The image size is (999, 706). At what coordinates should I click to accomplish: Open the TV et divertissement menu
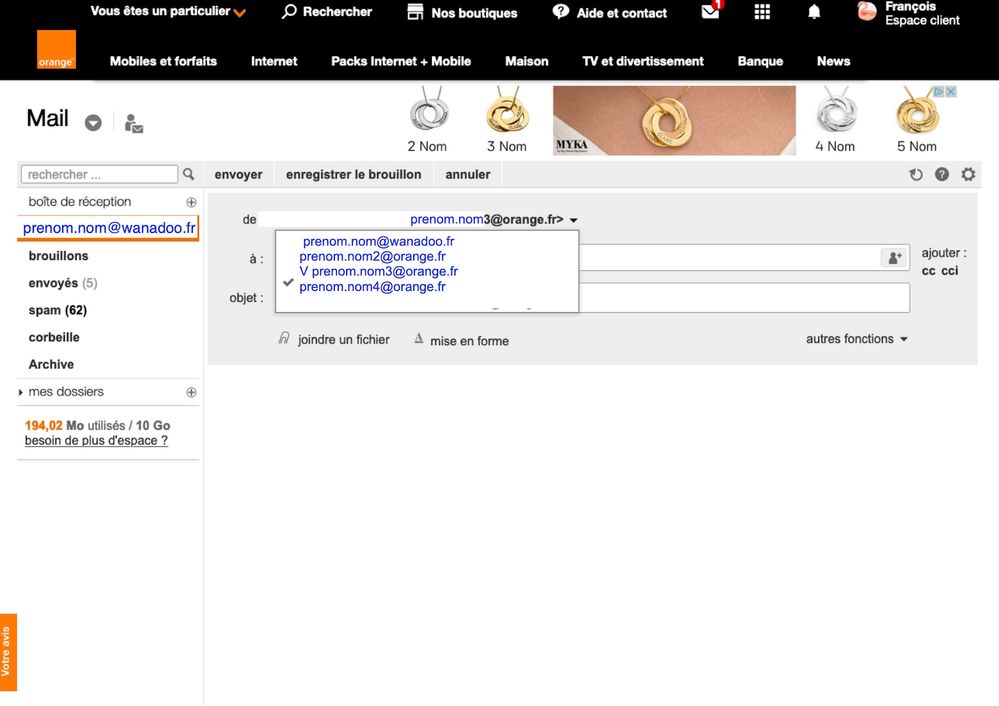click(643, 61)
